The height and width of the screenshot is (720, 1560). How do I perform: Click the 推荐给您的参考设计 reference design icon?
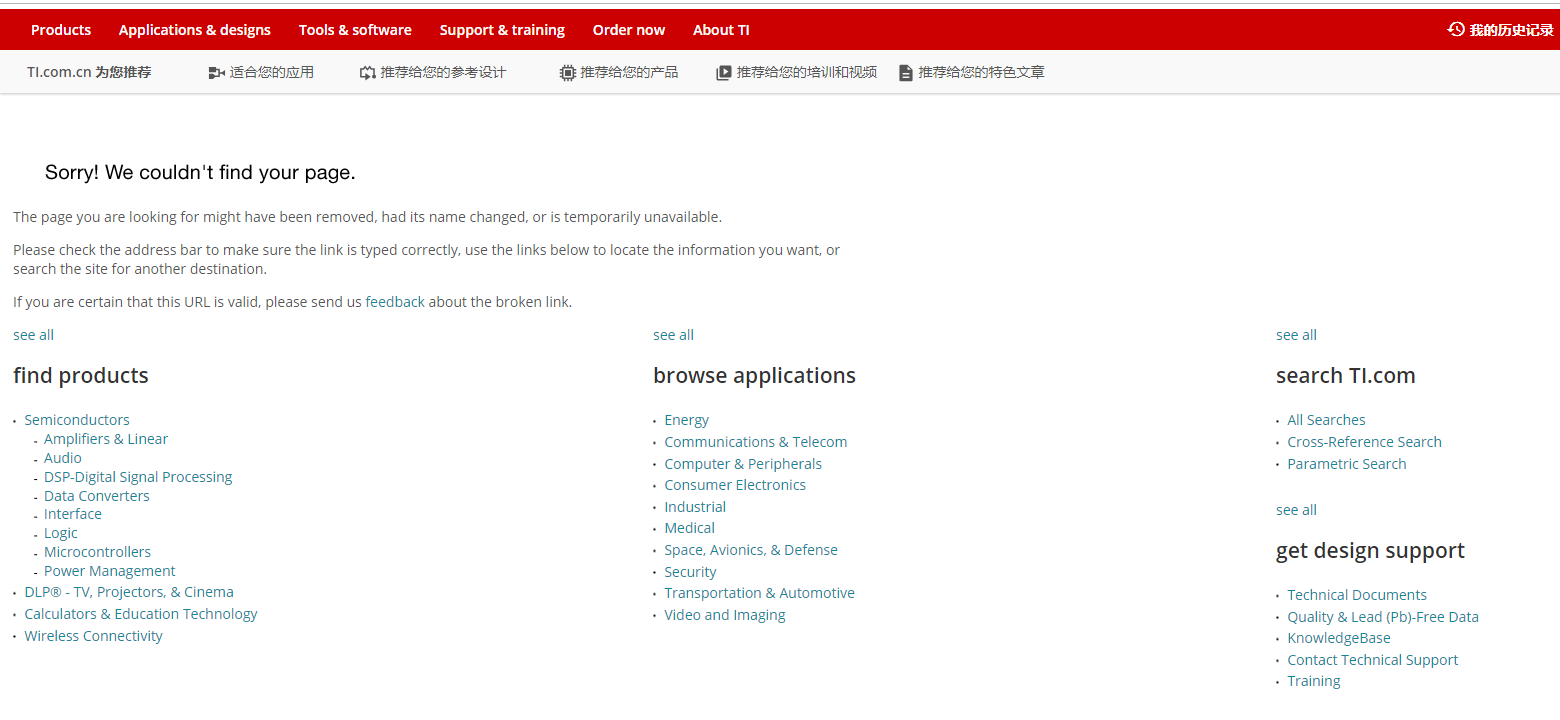(367, 73)
